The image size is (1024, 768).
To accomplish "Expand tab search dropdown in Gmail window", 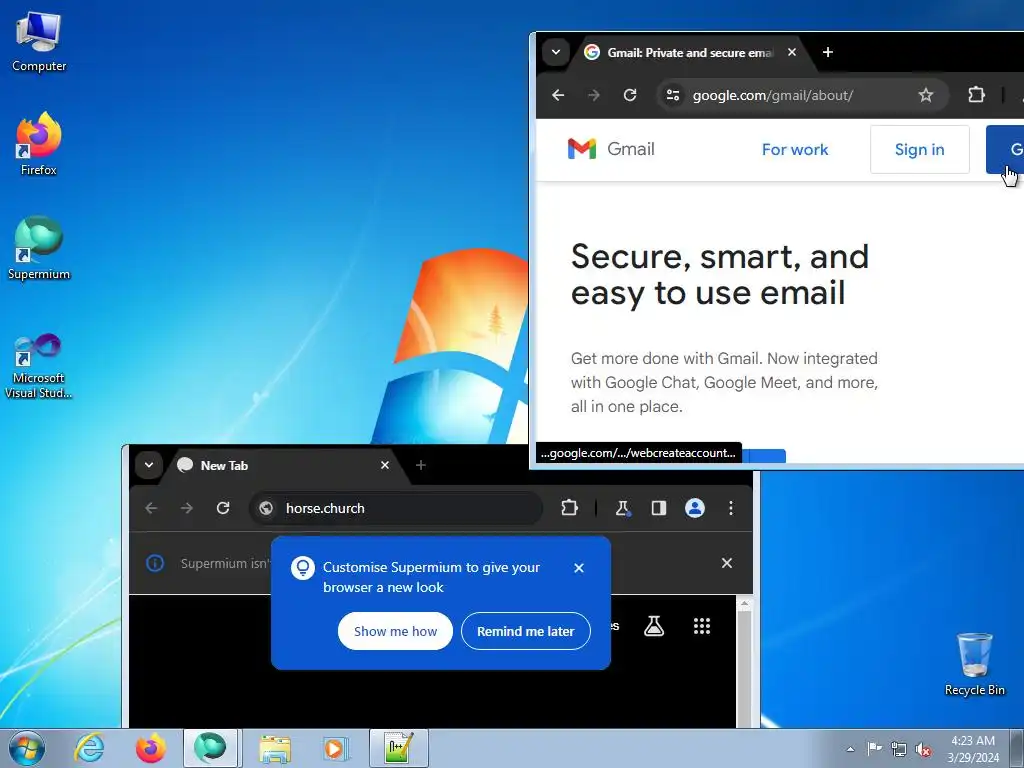I will (556, 52).
